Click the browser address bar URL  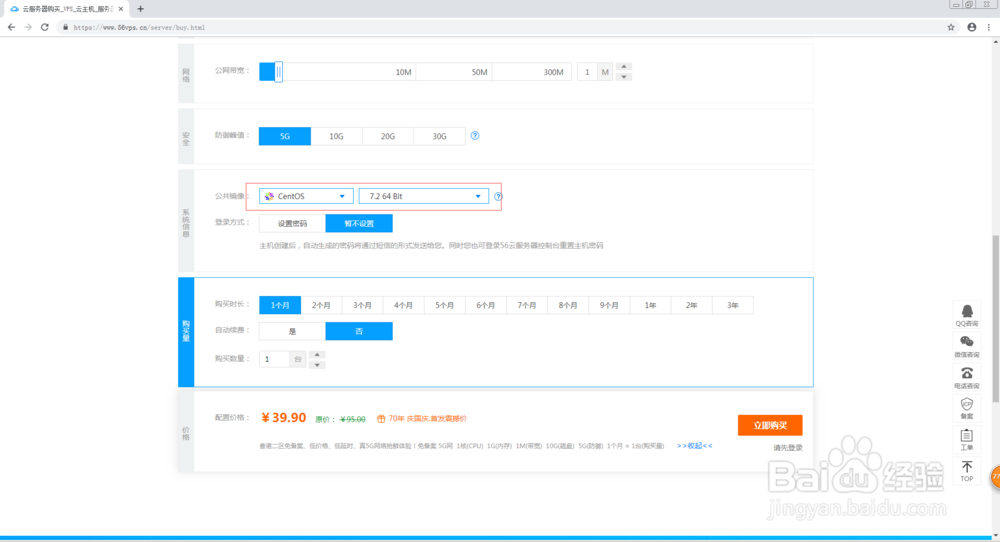[139, 27]
